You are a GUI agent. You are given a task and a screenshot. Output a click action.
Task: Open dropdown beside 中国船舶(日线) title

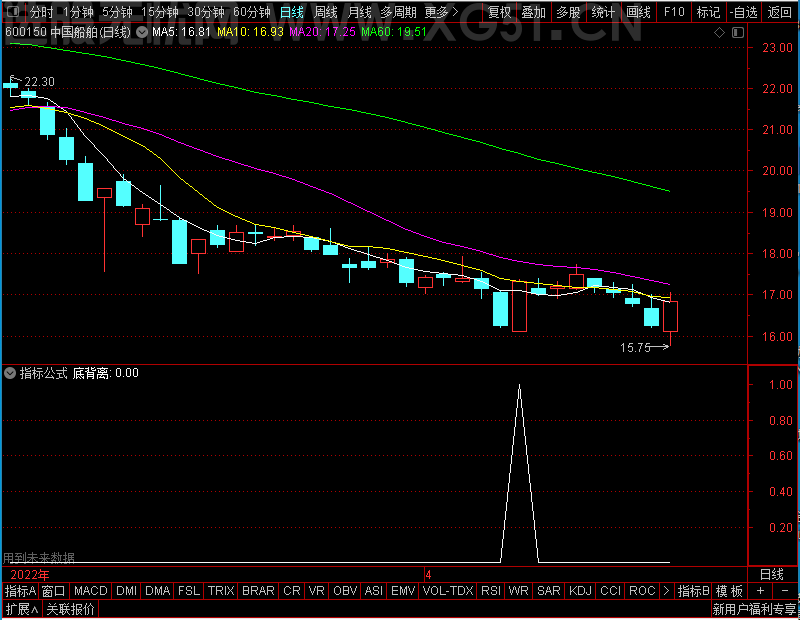point(142,32)
